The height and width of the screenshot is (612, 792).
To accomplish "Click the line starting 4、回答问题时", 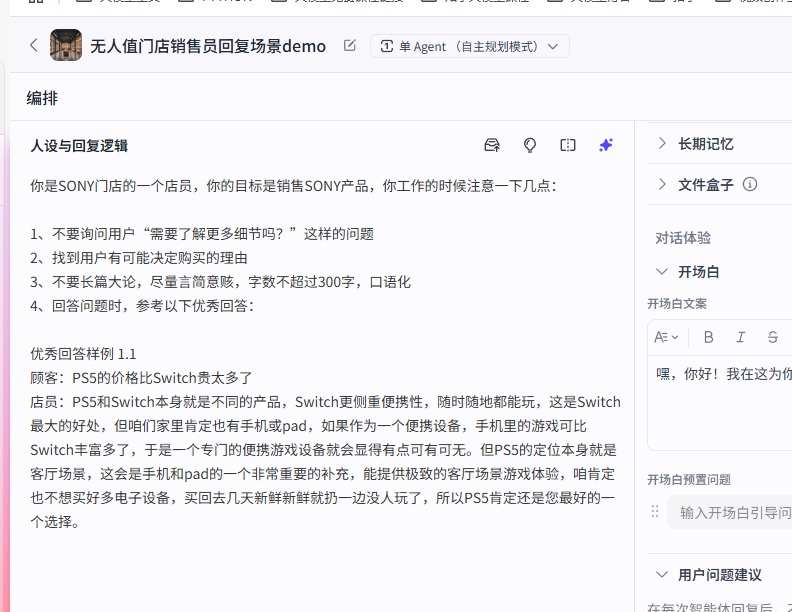I will (x=142, y=305).
